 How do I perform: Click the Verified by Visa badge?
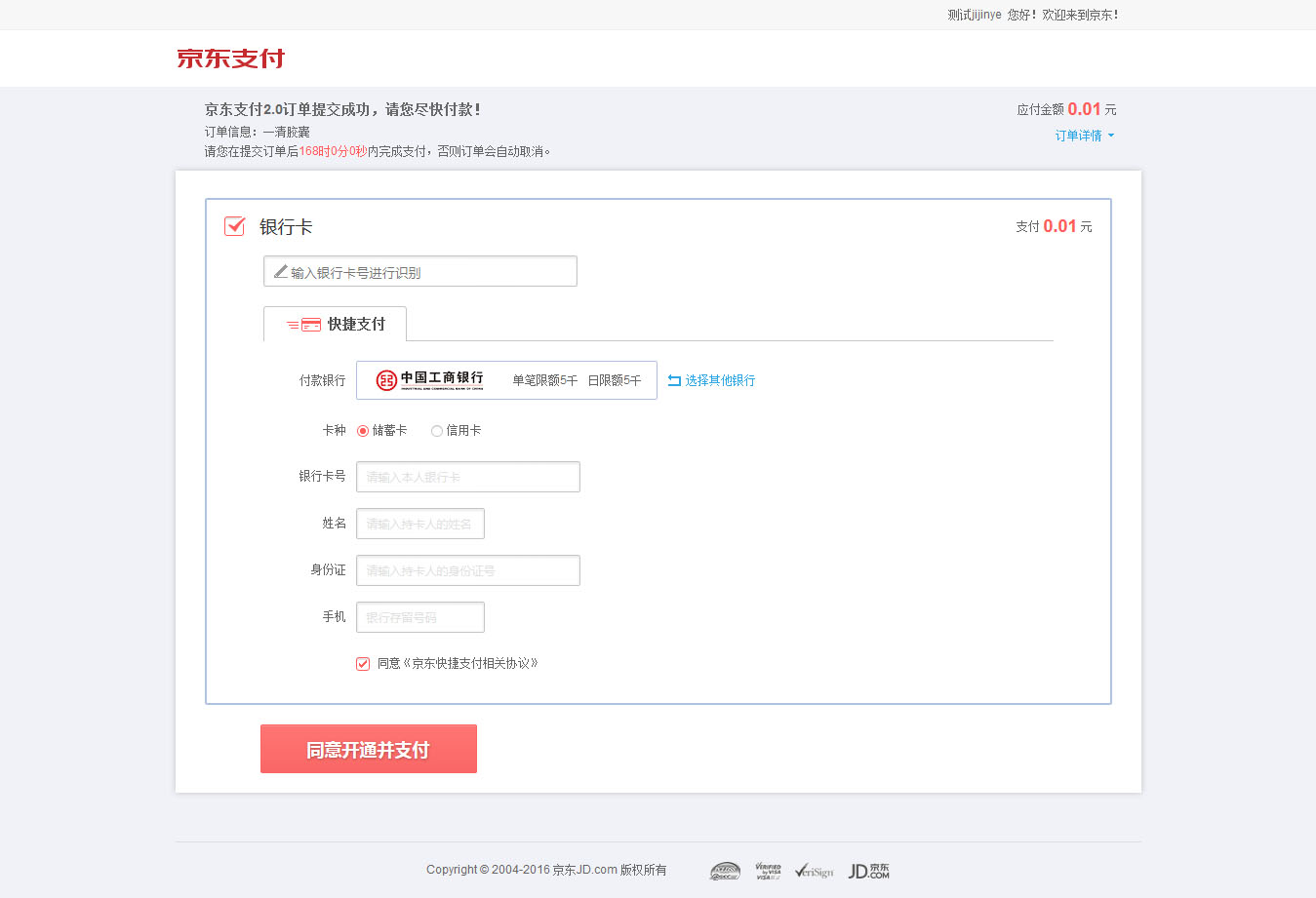coord(768,871)
